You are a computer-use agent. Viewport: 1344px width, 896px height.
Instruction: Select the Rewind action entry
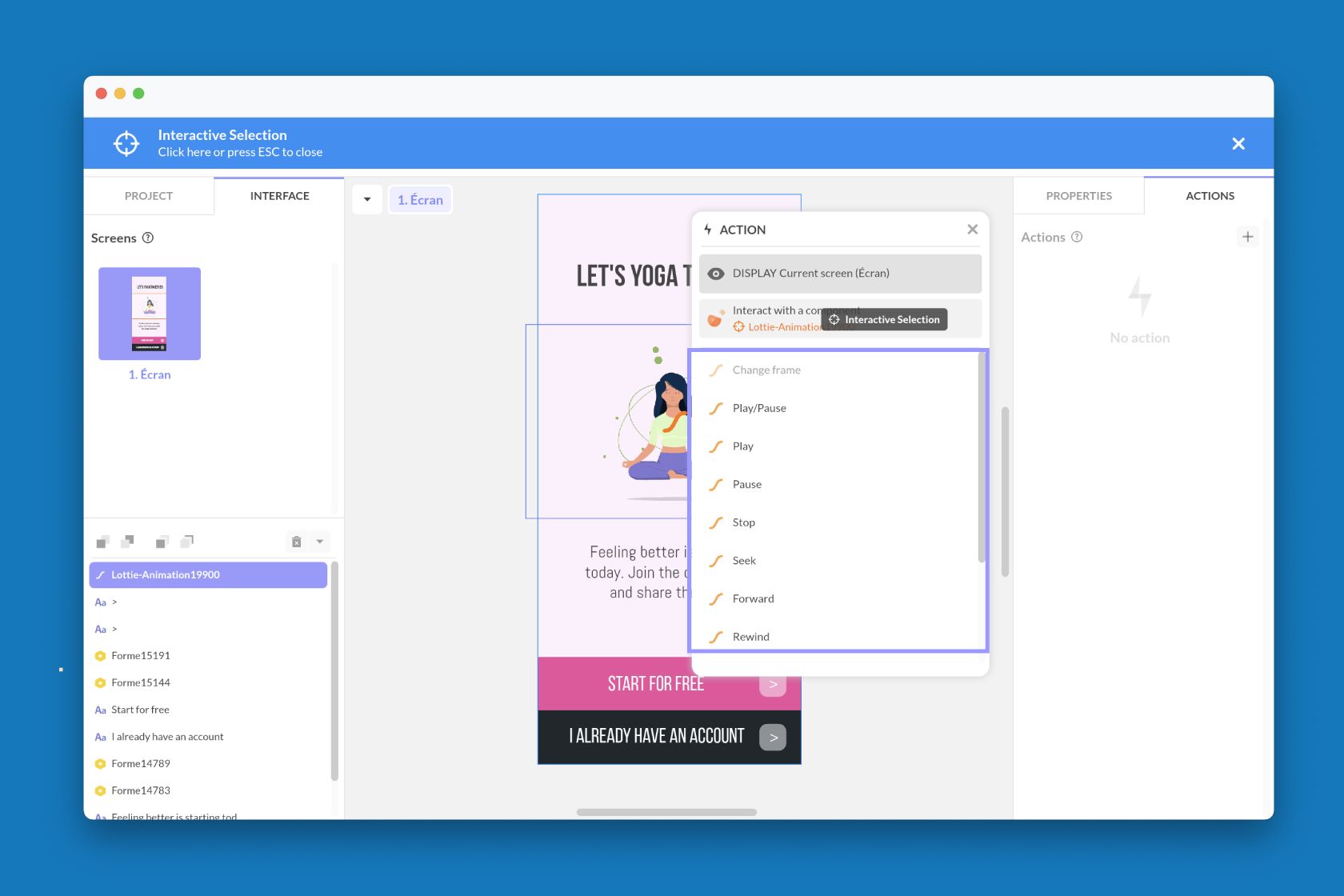[750, 636]
